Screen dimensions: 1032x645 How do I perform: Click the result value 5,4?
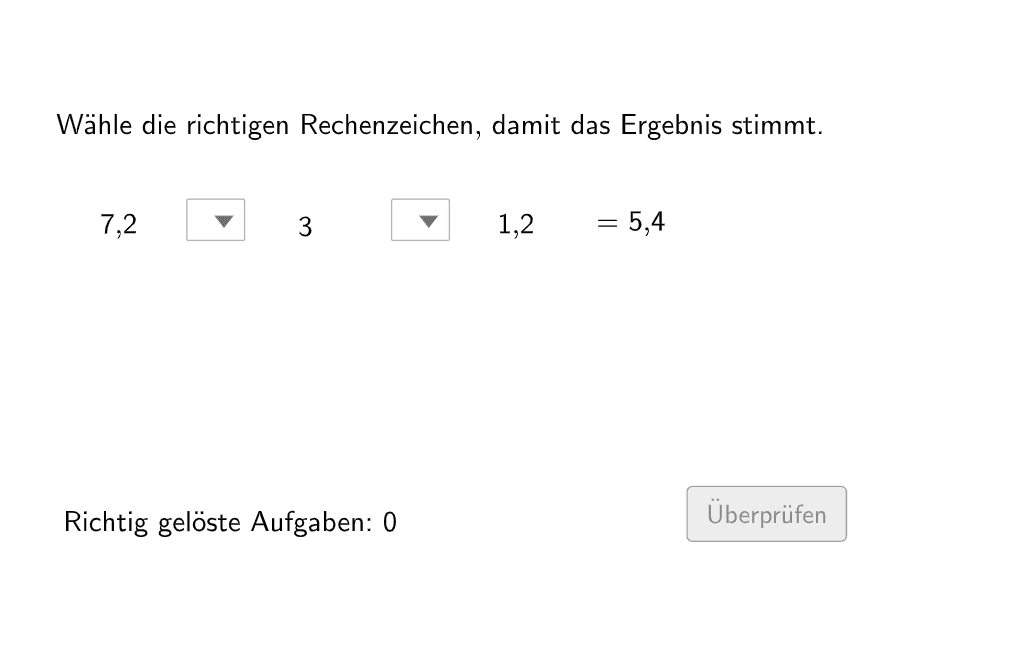647,222
